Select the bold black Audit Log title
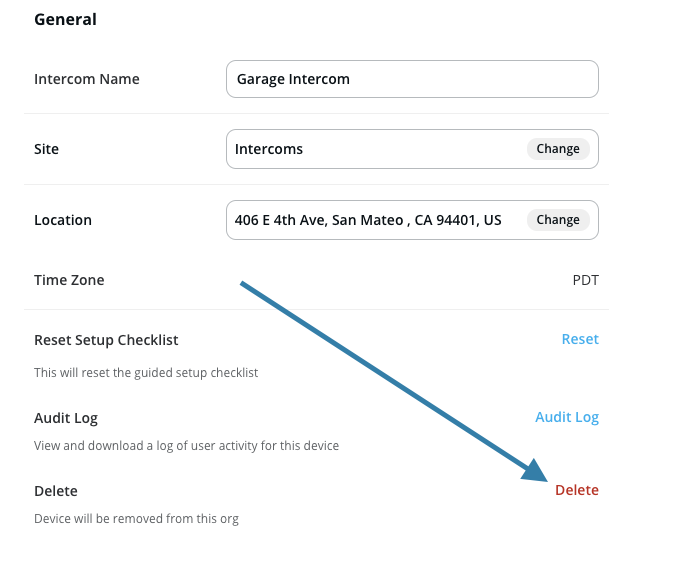 pos(66,418)
